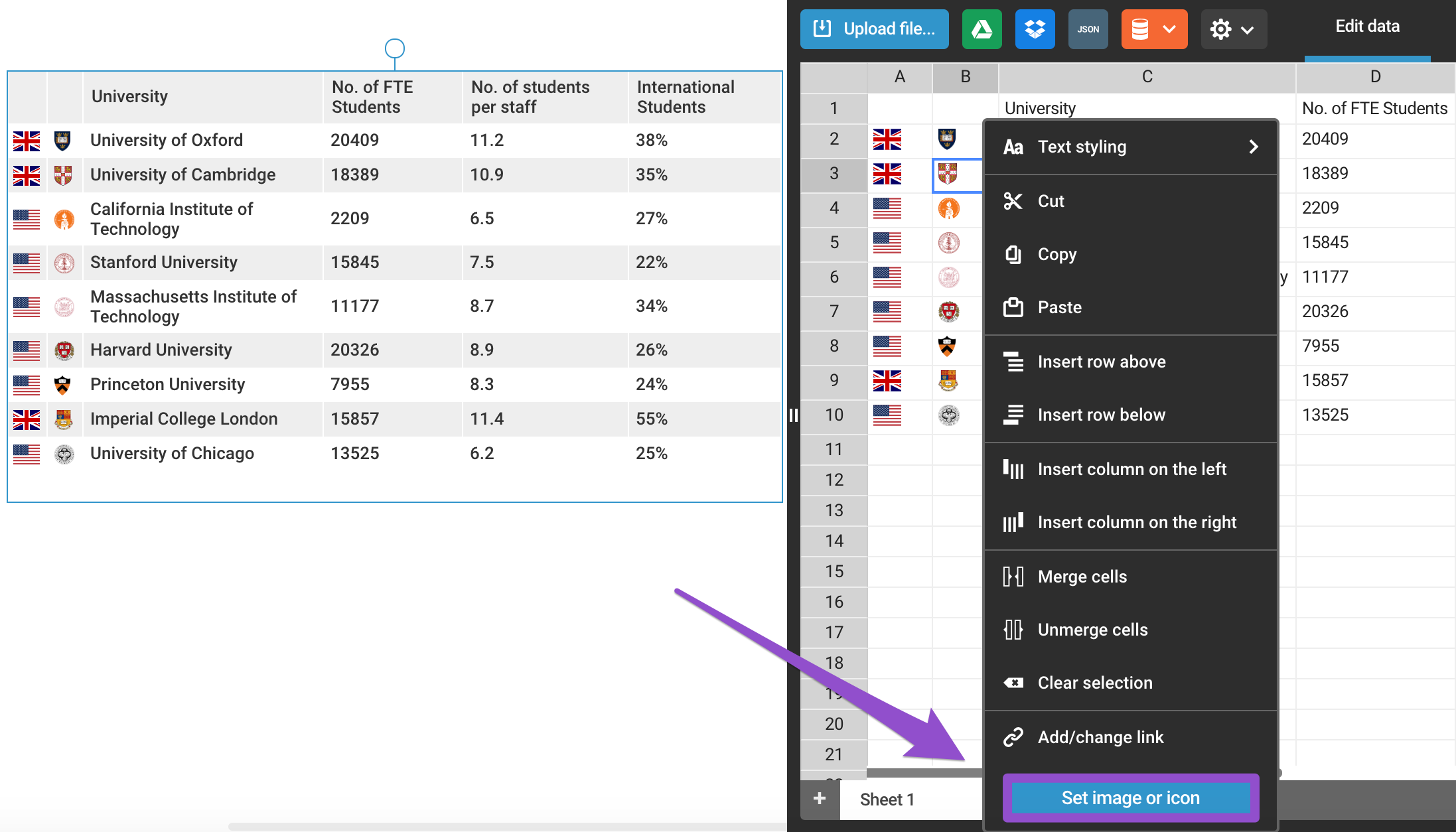Select Insert row above
Viewport: 1456px width, 832px height.
coord(1131,362)
